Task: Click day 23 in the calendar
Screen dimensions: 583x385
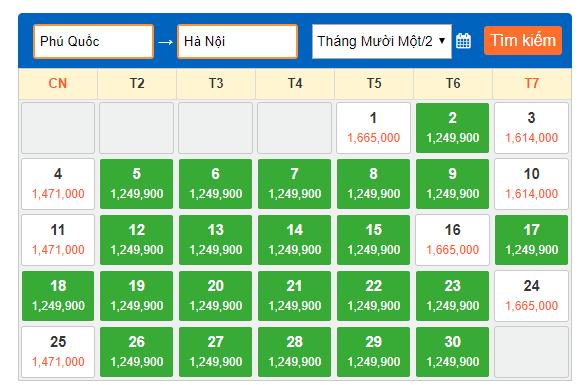Action: (452, 296)
